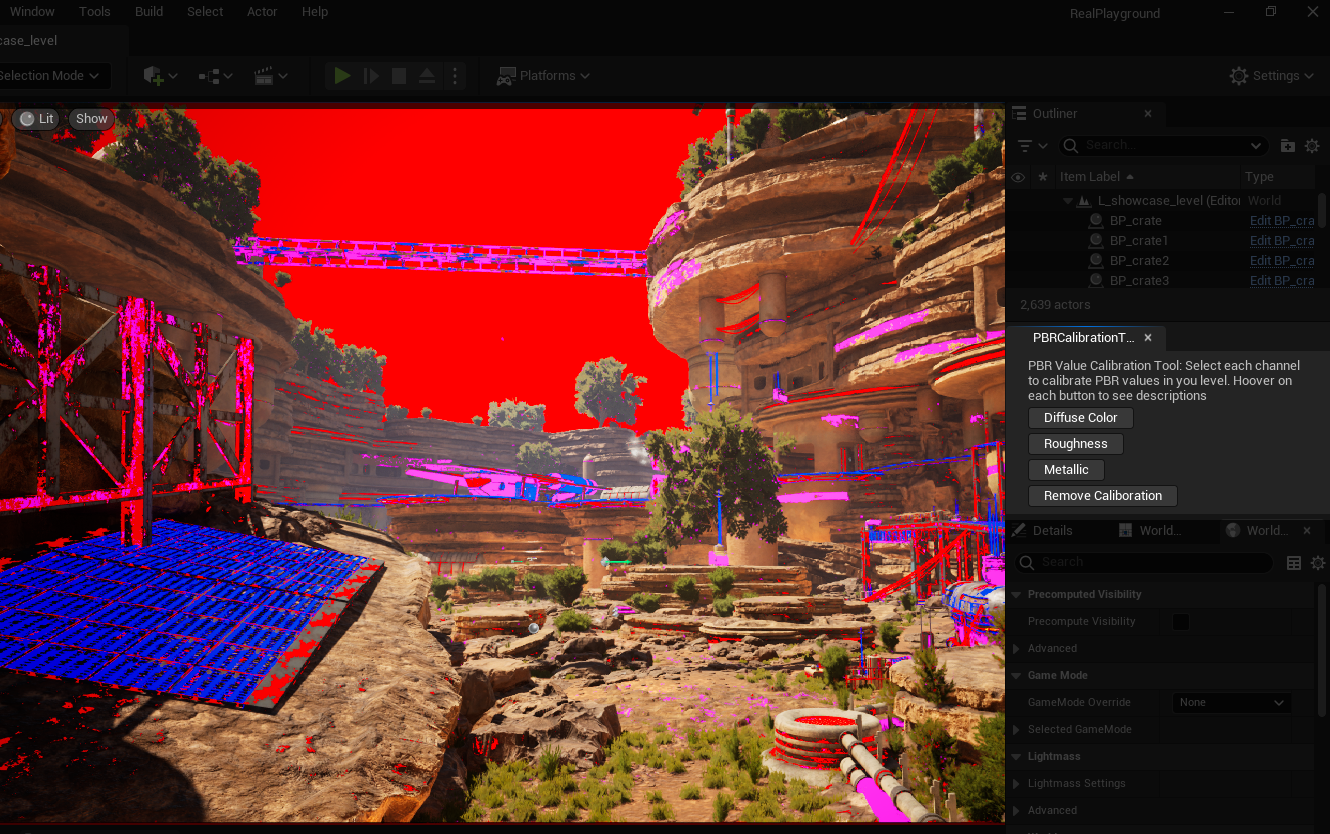Open the World Settings gear options
Viewport: 1330px width, 834px height.
click(x=1318, y=563)
